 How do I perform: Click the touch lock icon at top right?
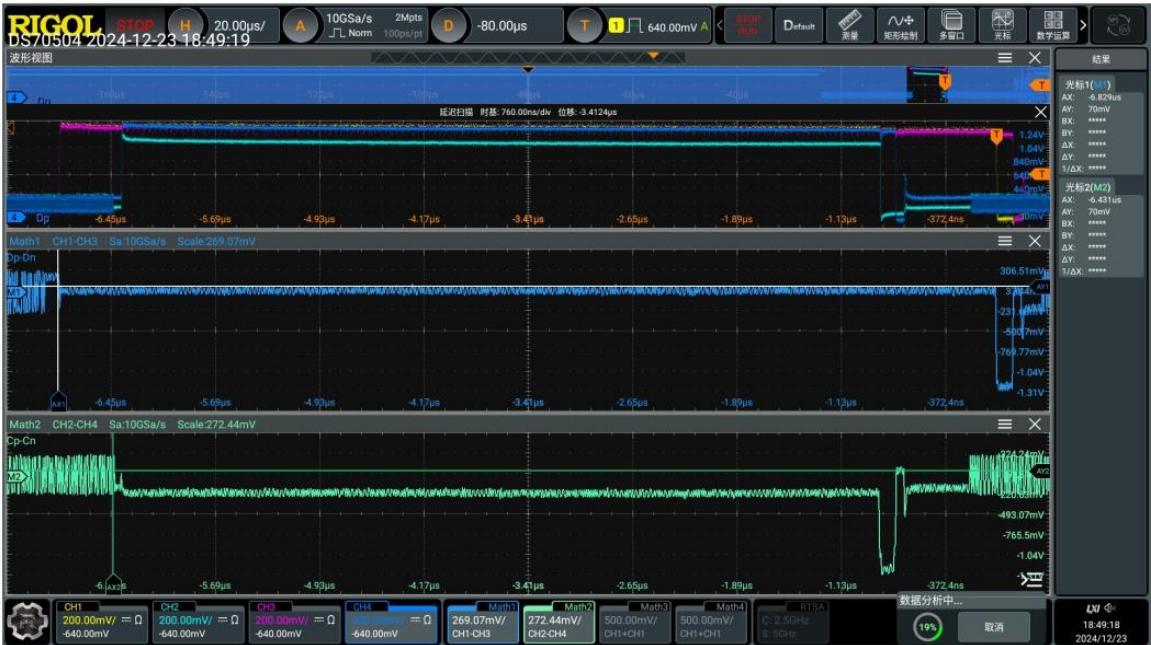[1117, 26]
